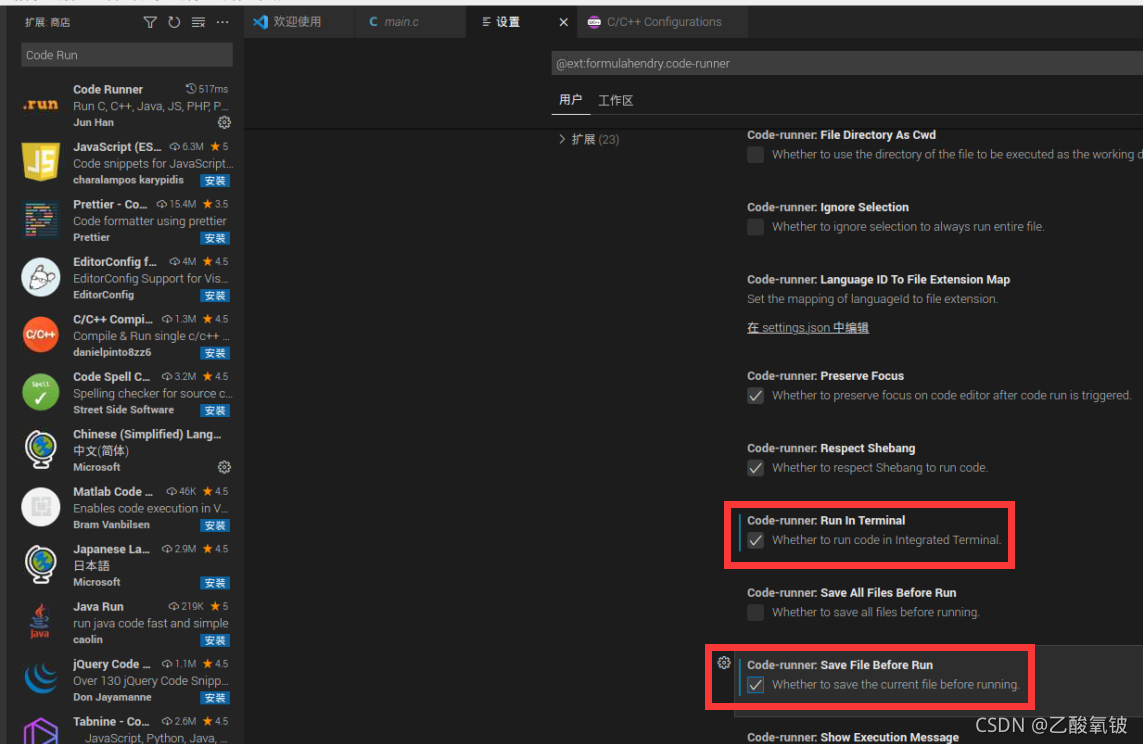
Task: Switch to C/C++ Configurations tab
Action: coord(663,22)
